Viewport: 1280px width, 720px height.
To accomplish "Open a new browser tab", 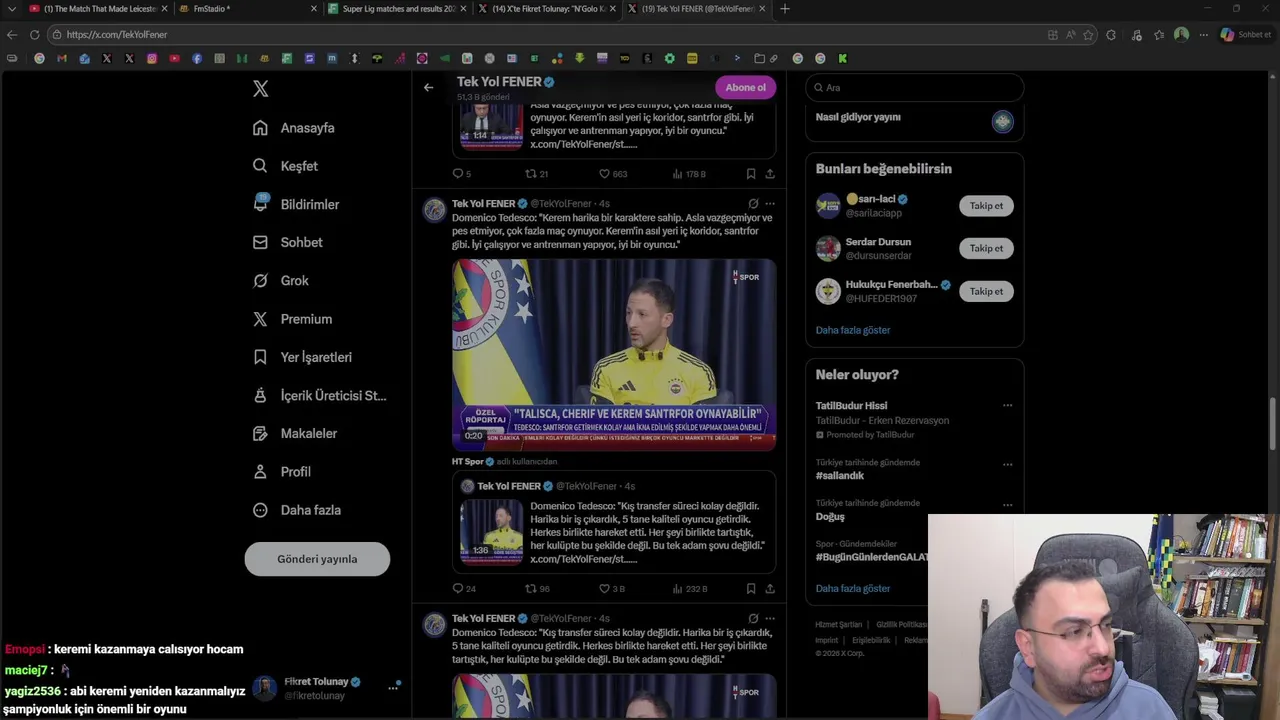I will coord(785,9).
